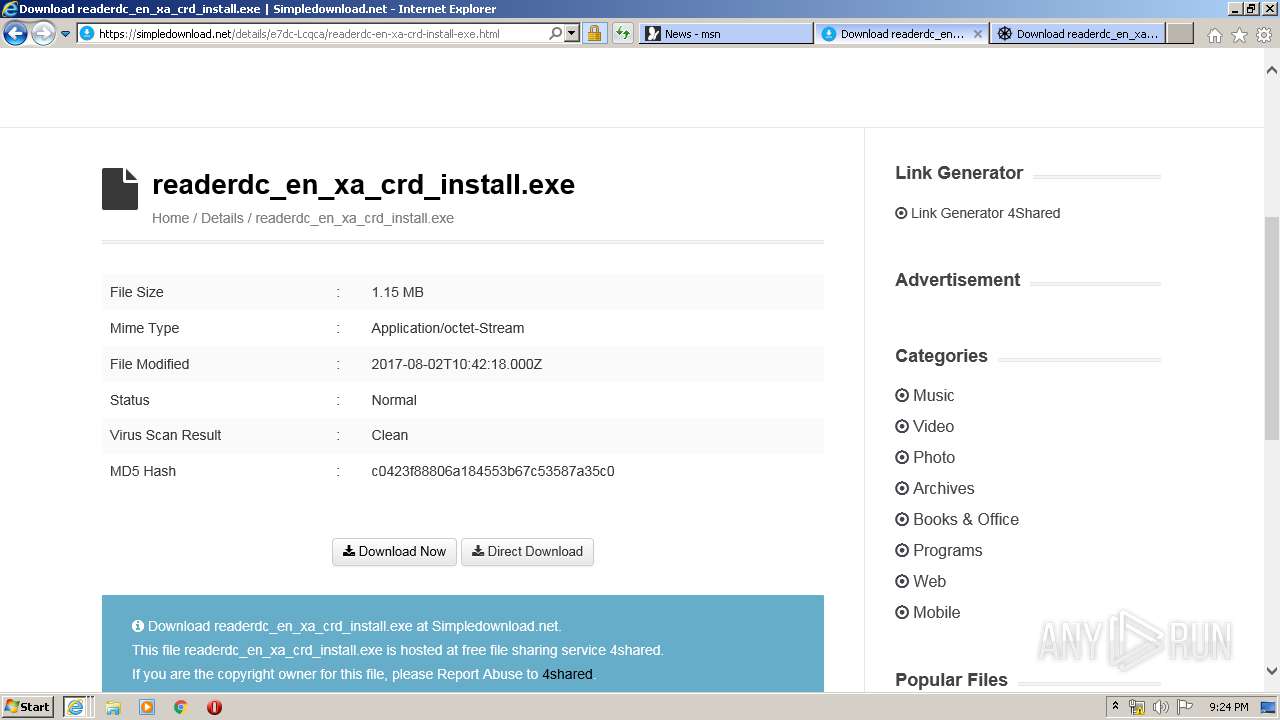Open Favorites star icon
Viewport: 1280px width, 720px height.
[1239, 35]
